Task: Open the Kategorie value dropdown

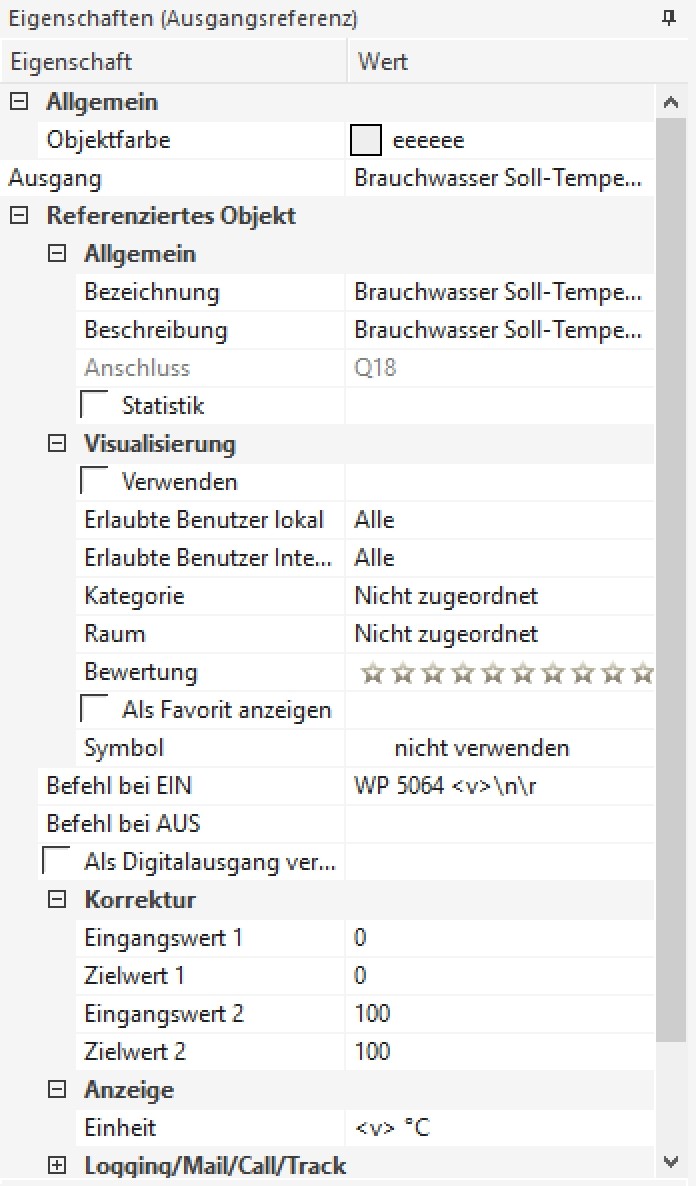Action: [500, 596]
